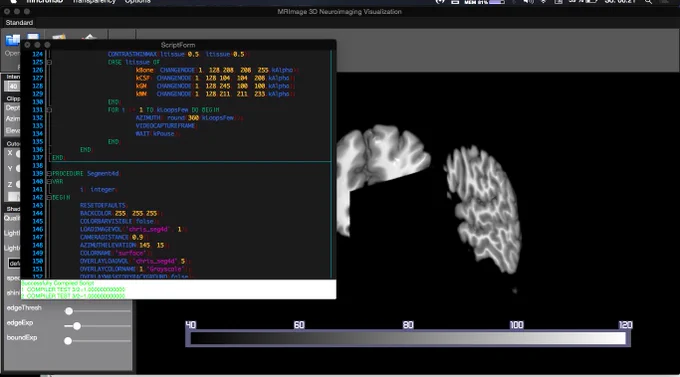Viewport: 680px width, 377px height.
Task: Adjust the edgeThresh slider handle
Action: [x=69, y=311]
